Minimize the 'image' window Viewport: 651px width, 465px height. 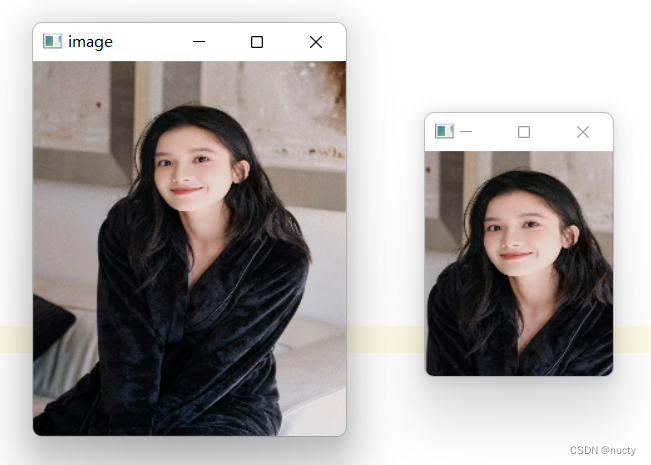199,42
